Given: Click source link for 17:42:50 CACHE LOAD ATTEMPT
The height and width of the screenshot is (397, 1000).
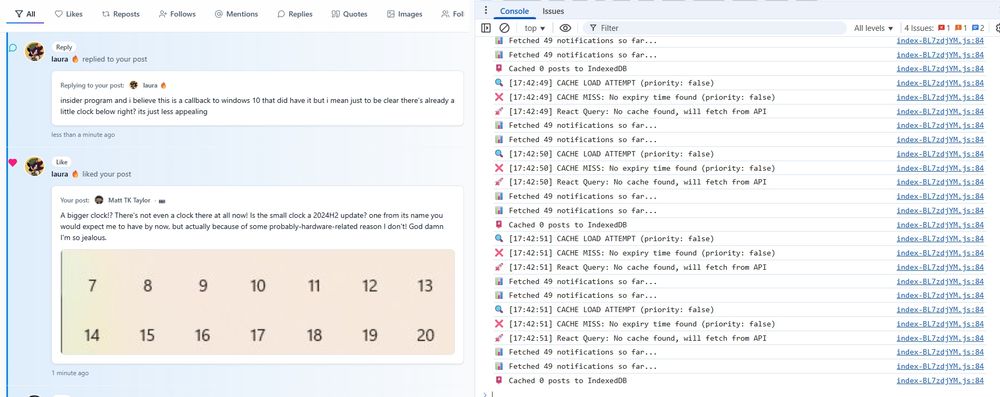Looking at the screenshot, I should [939, 154].
